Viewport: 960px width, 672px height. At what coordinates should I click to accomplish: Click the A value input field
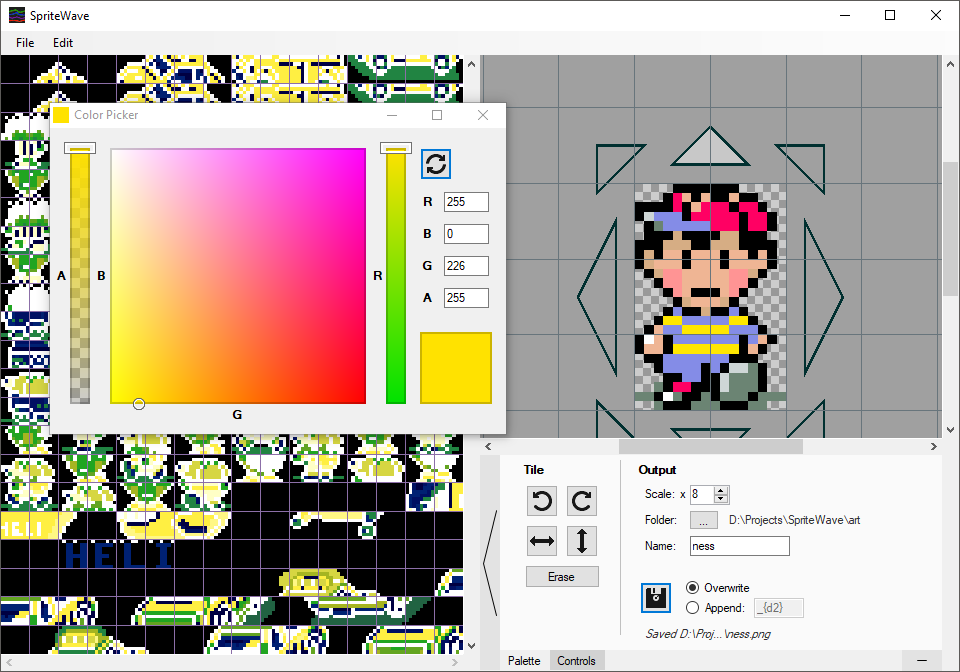467,298
